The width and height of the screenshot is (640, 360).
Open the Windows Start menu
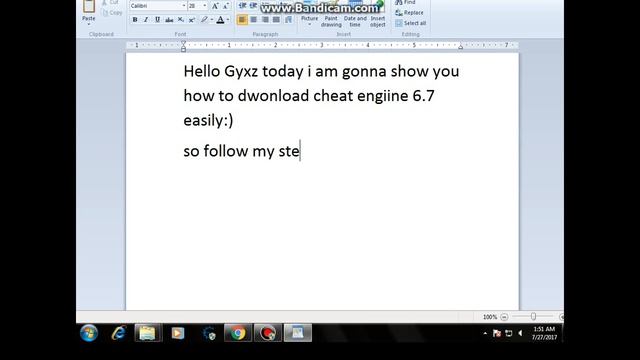pyautogui.click(x=89, y=333)
